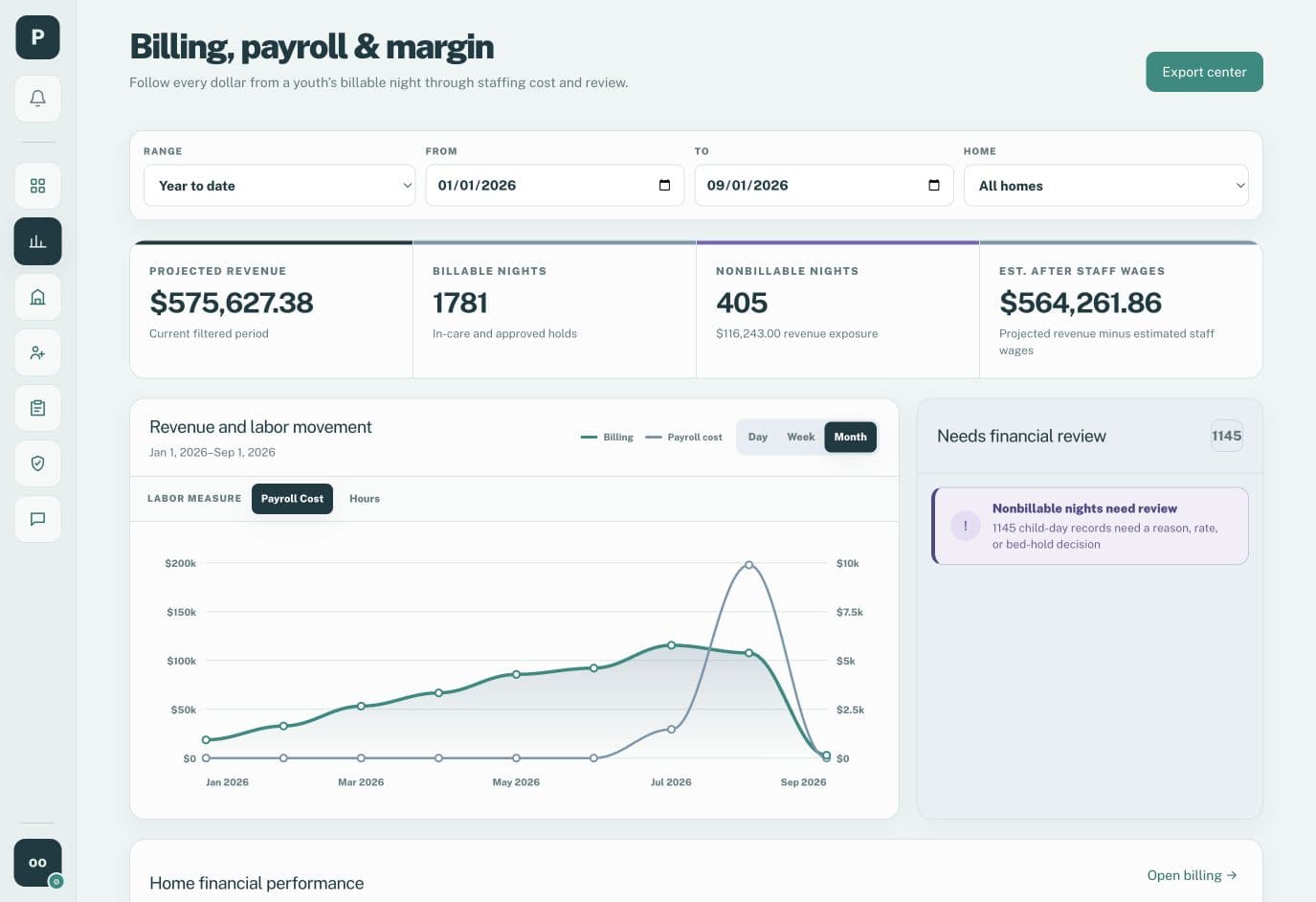Open calendar picker in To date field
Viewport: 1316px width, 902px height.
(934, 186)
